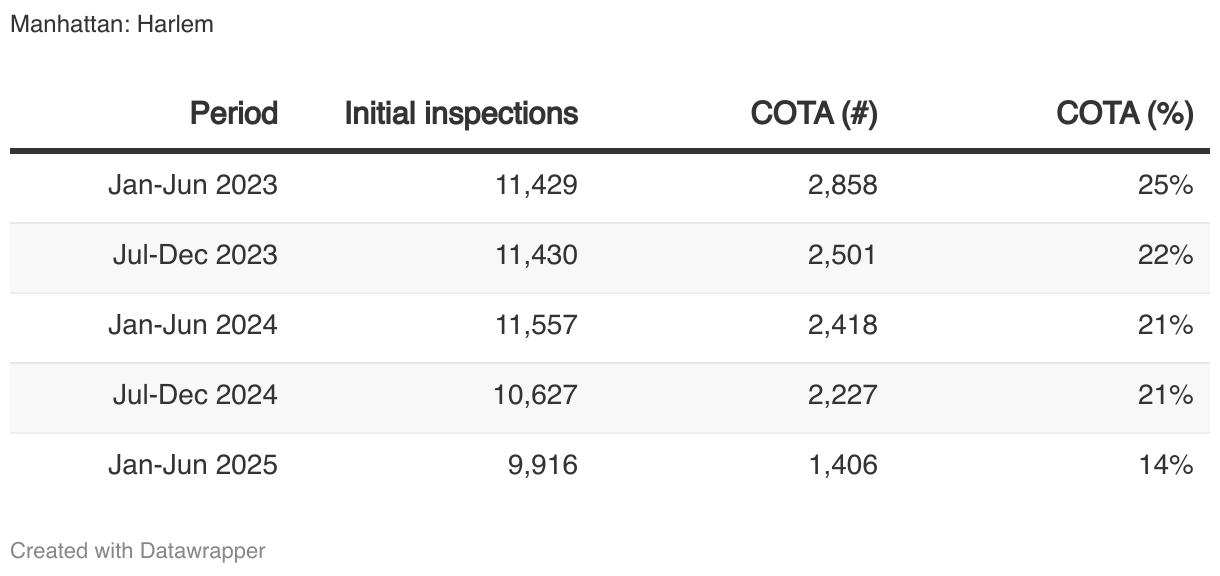Click the 2,501 COTA count value
This screenshot has width=1220, height=576.
click(841, 255)
